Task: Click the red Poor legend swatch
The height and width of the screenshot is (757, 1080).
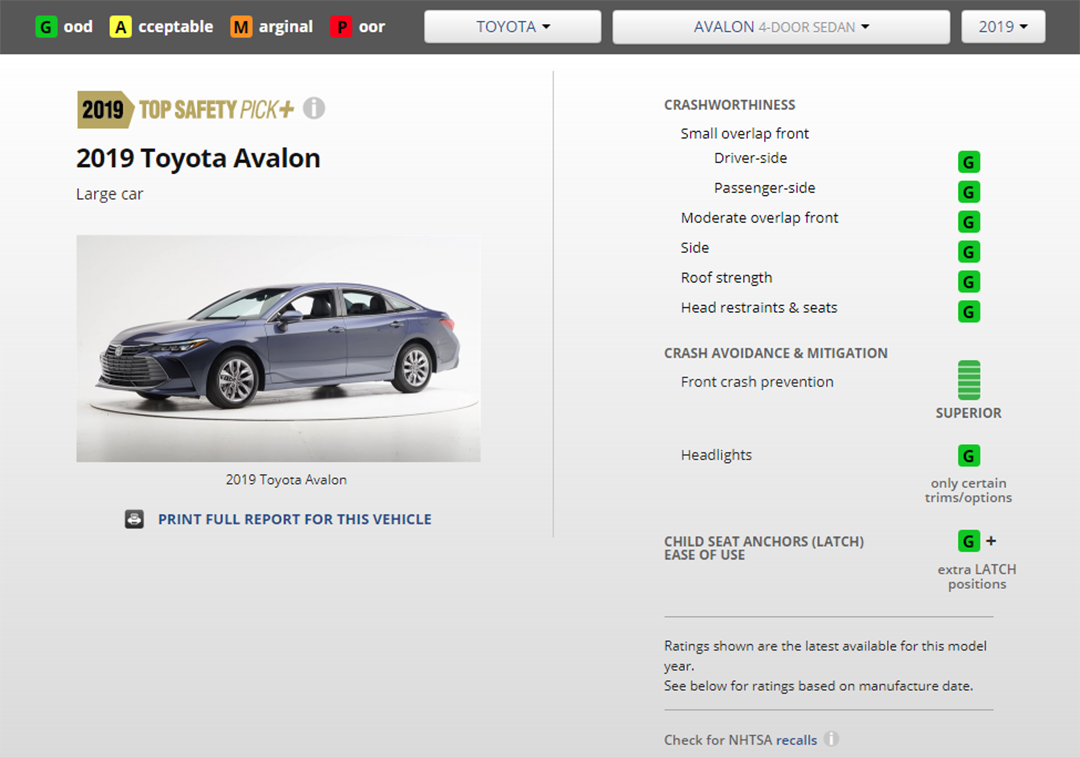Action: [342, 27]
